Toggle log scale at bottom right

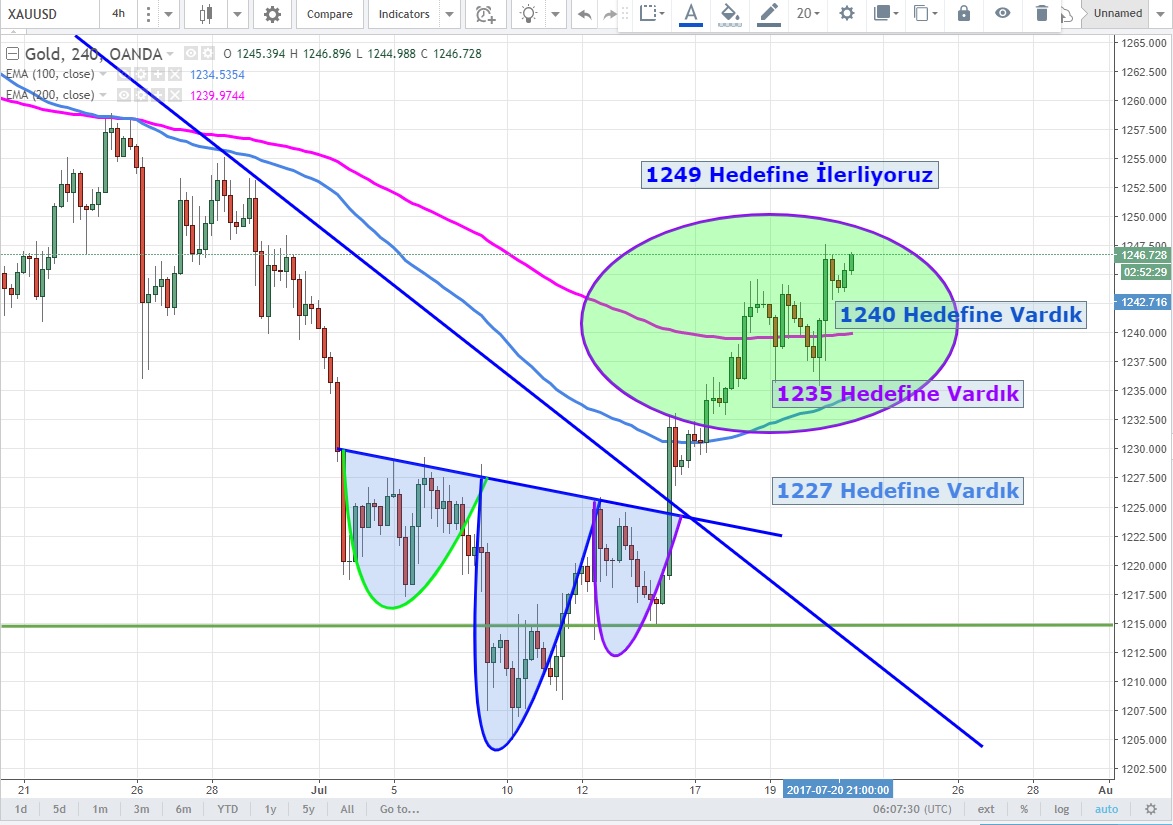click(x=1061, y=809)
